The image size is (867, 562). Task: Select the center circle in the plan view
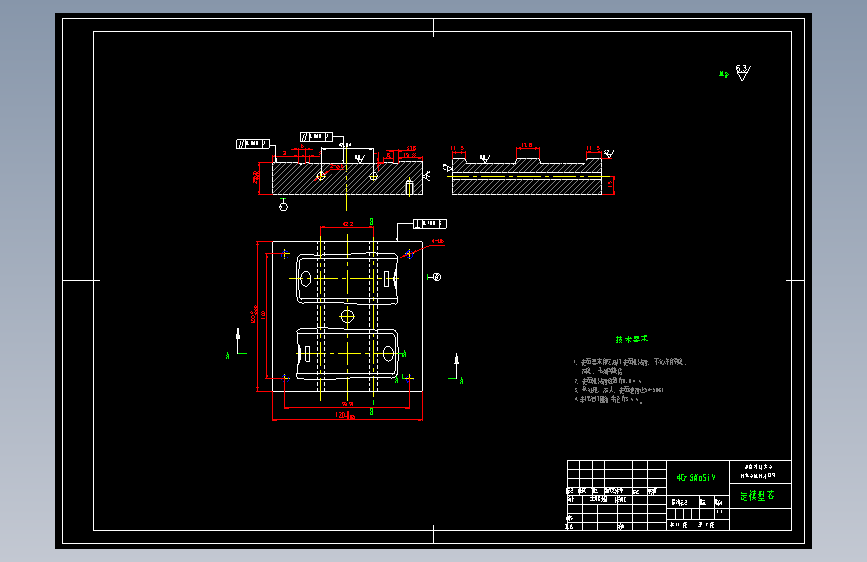(347, 316)
